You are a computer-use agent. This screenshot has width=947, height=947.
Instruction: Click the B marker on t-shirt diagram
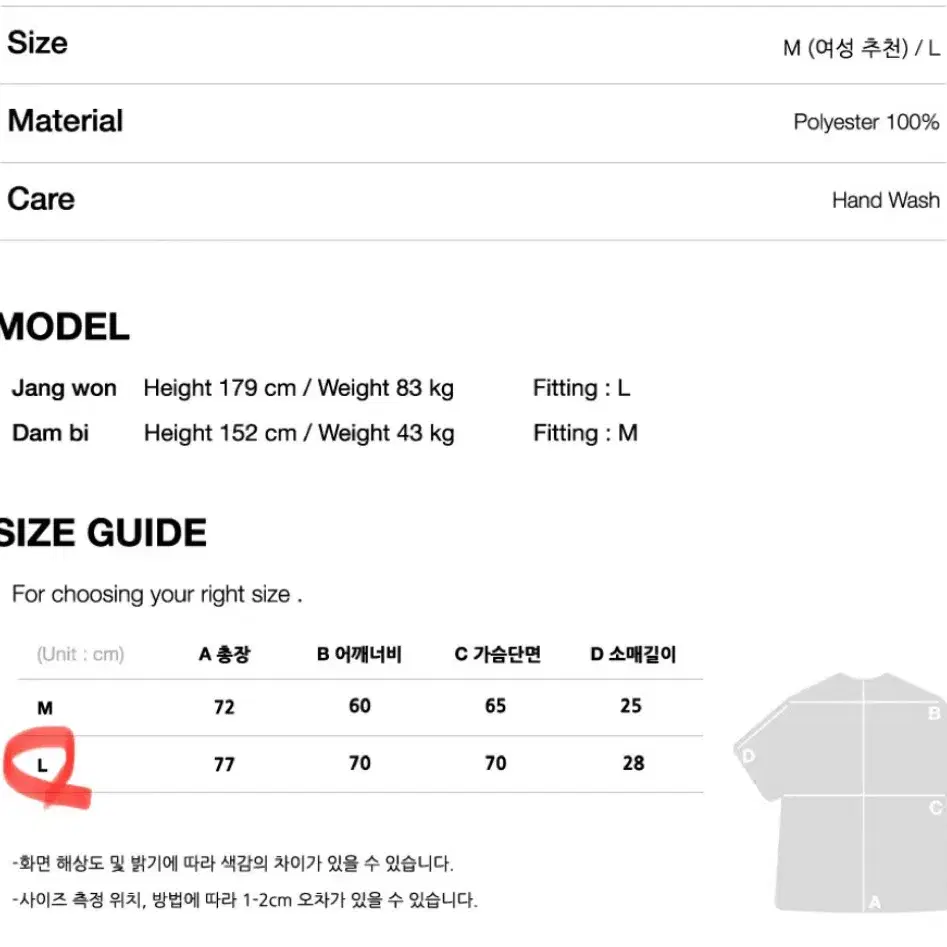point(934,713)
